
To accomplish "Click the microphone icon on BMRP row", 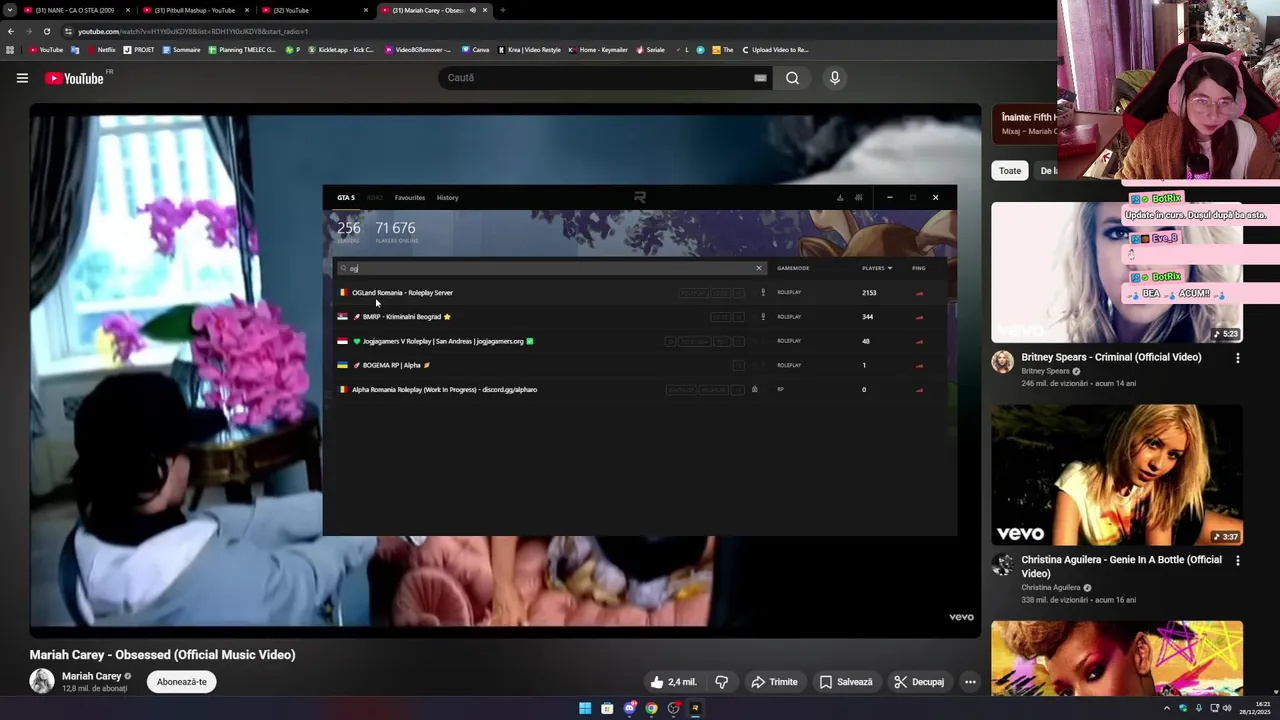I will tap(763, 317).
